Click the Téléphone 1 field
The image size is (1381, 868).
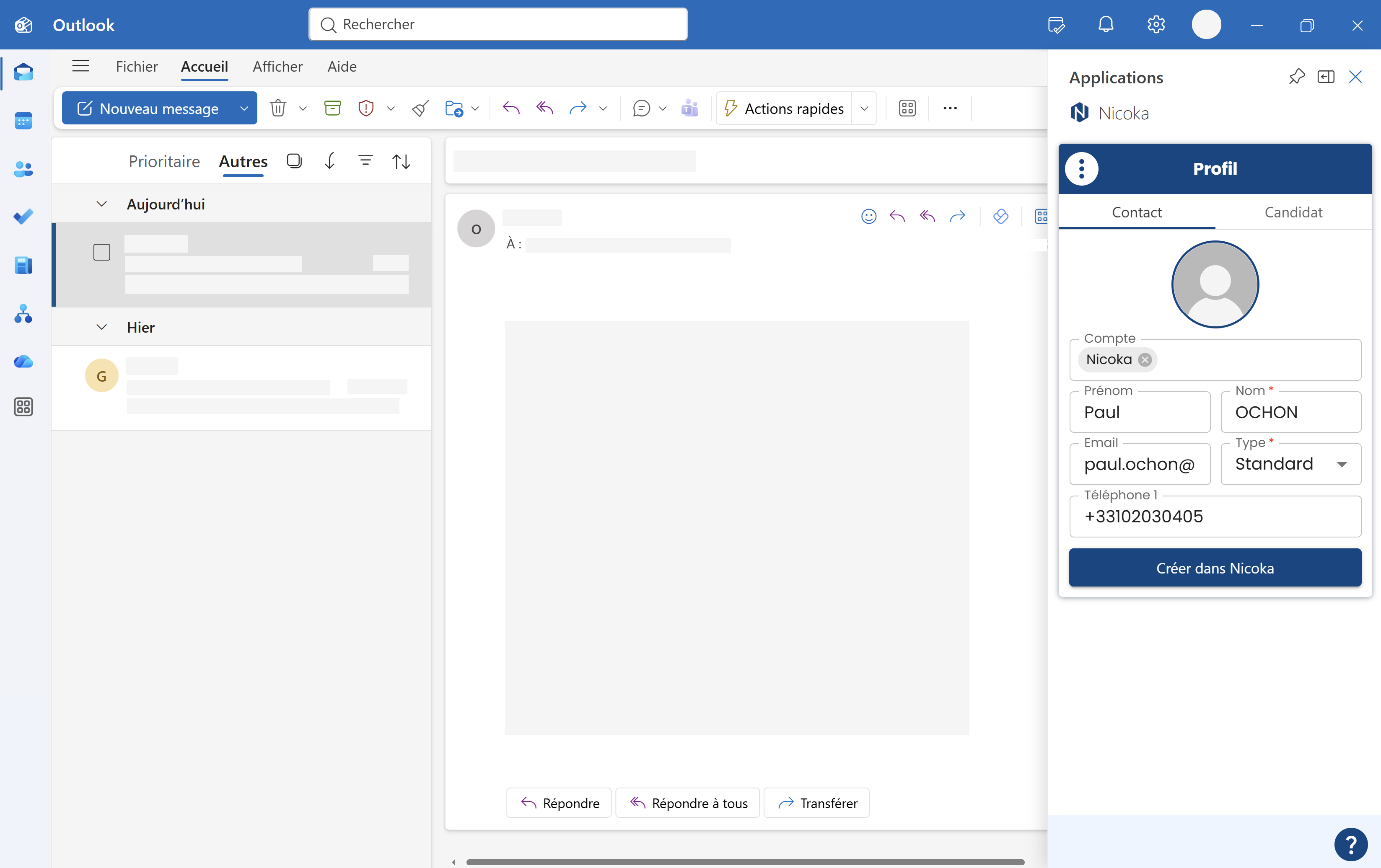coord(1215,516)
